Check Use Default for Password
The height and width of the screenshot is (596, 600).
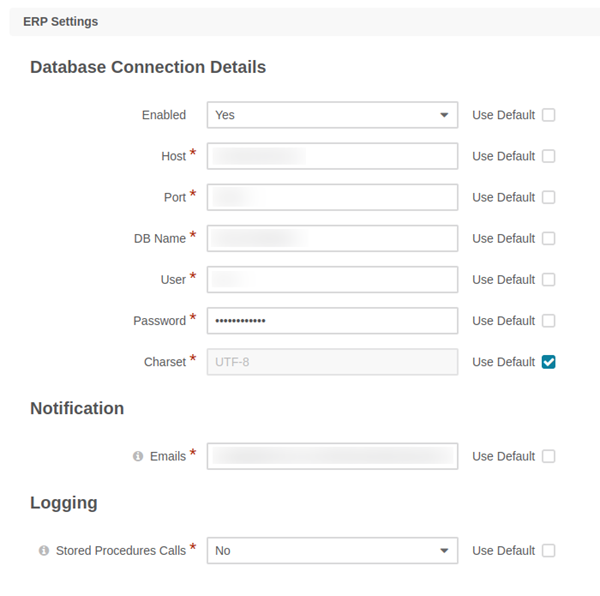548,321
